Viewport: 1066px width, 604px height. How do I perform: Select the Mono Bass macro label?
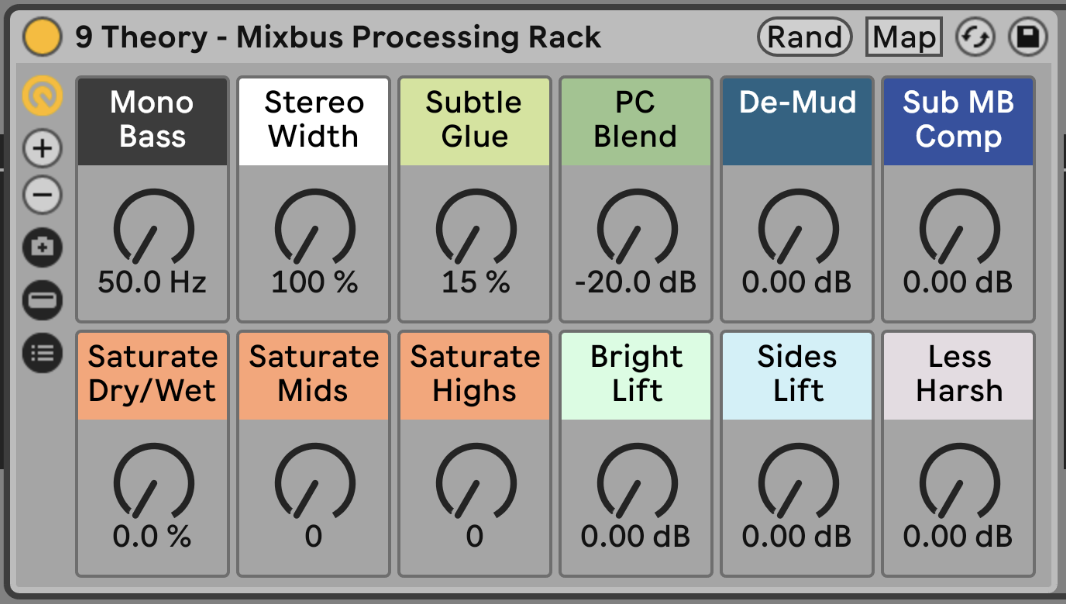pyautogui.click(x=152, y=121)
